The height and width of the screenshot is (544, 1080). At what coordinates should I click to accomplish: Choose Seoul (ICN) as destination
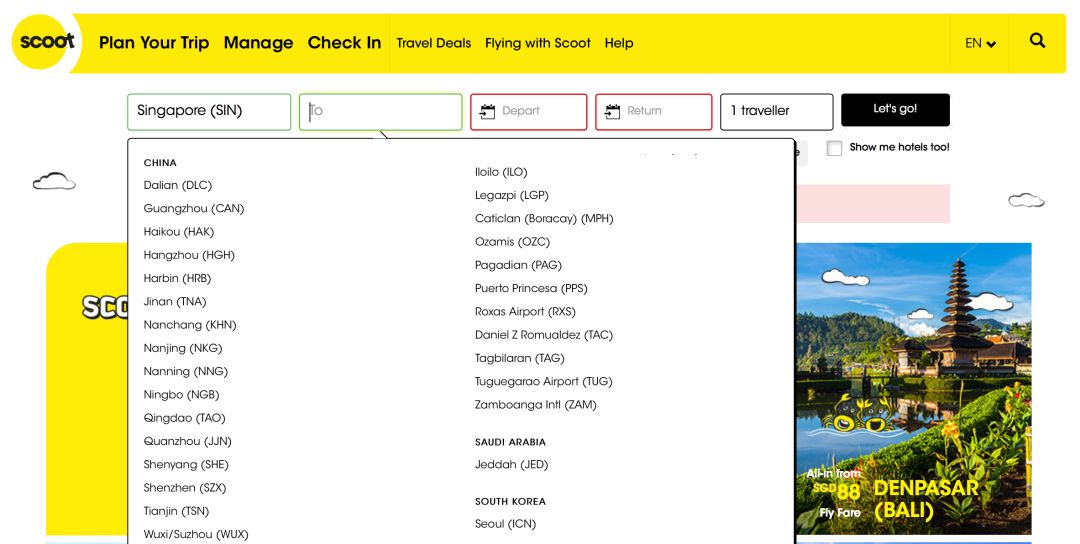click(505, 524)
